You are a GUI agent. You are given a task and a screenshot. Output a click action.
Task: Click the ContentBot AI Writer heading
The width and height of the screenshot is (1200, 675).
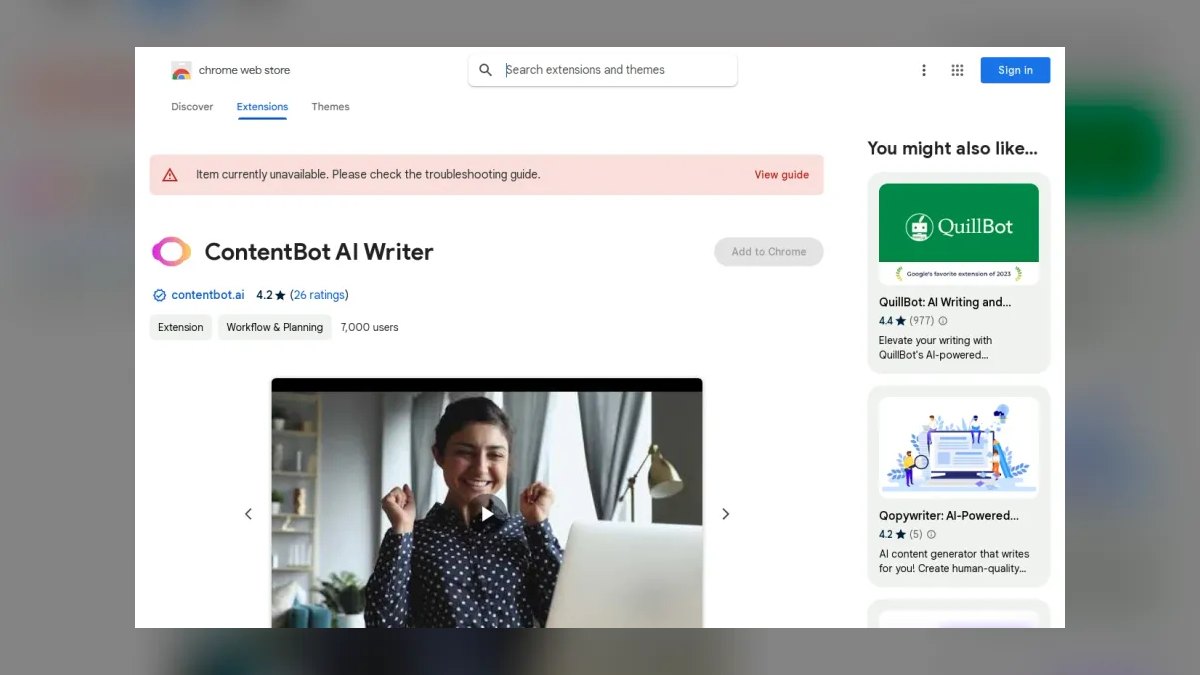(x=319, y=252)
